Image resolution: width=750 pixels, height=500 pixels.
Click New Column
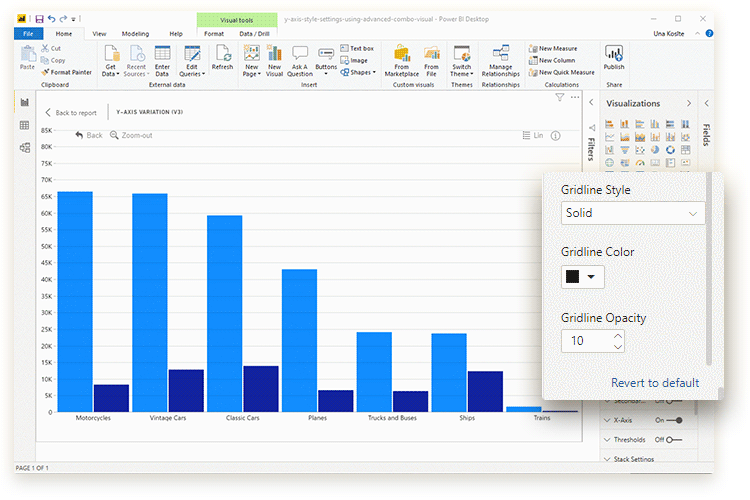click(x=552, y=60)
